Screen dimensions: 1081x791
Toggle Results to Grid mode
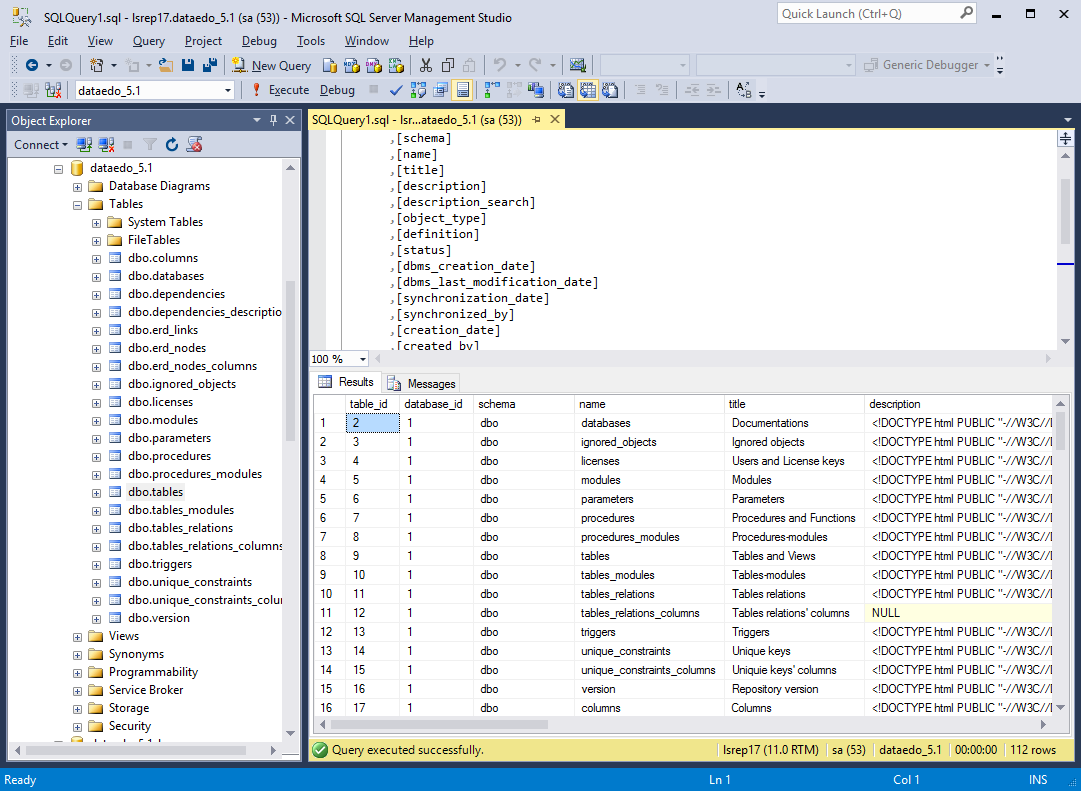(587, 90)
